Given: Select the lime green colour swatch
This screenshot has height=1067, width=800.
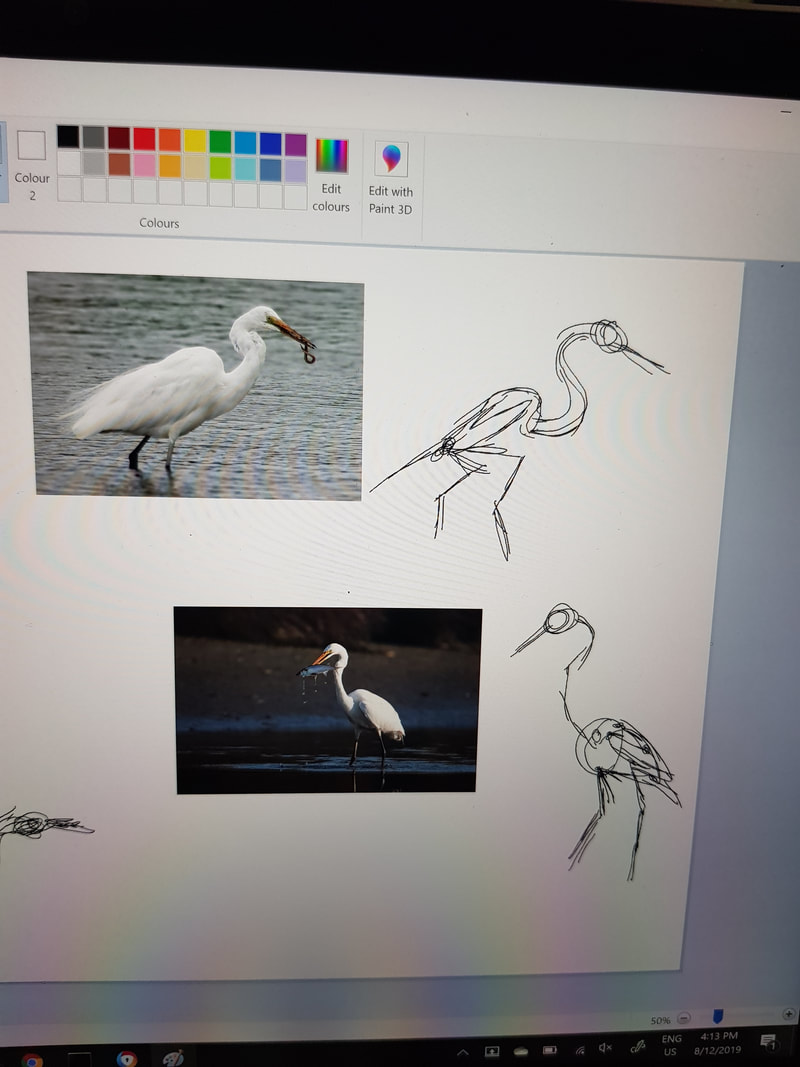Looking at the screenshot, I should click(x=220, y=167).
